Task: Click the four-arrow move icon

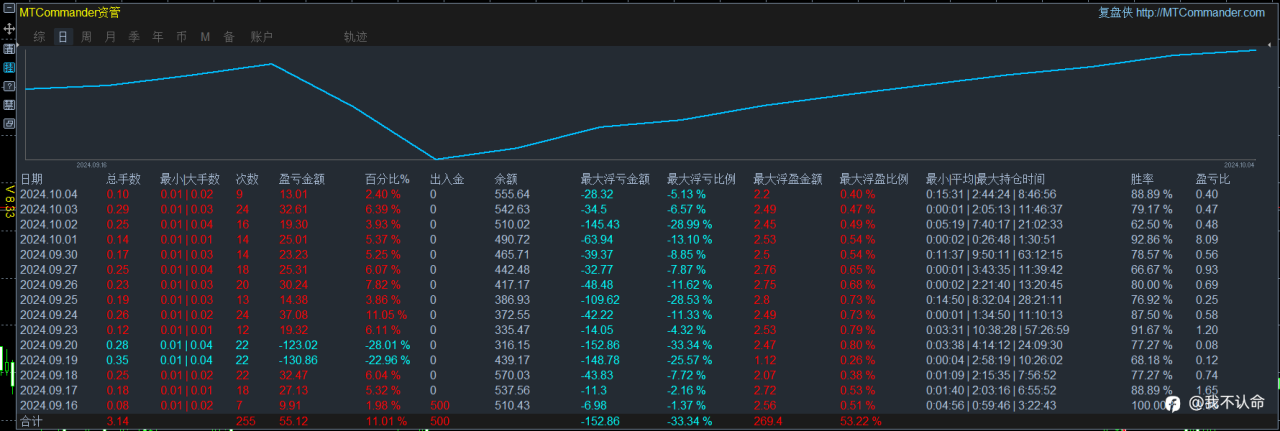Action: (9, 29)
